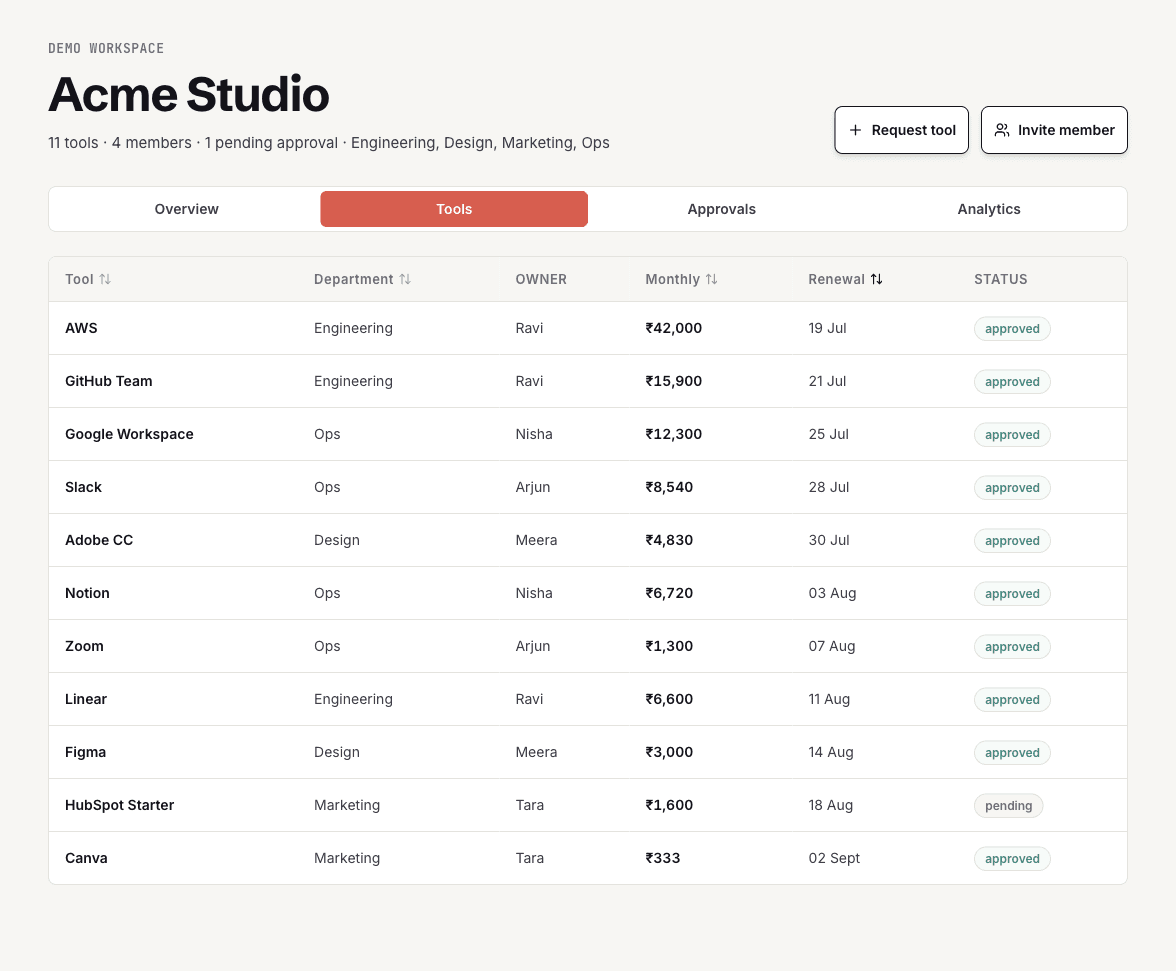Click the ₹42,000 monthly amount
This screenshot has height=971, width=1176.
(674, 328)
